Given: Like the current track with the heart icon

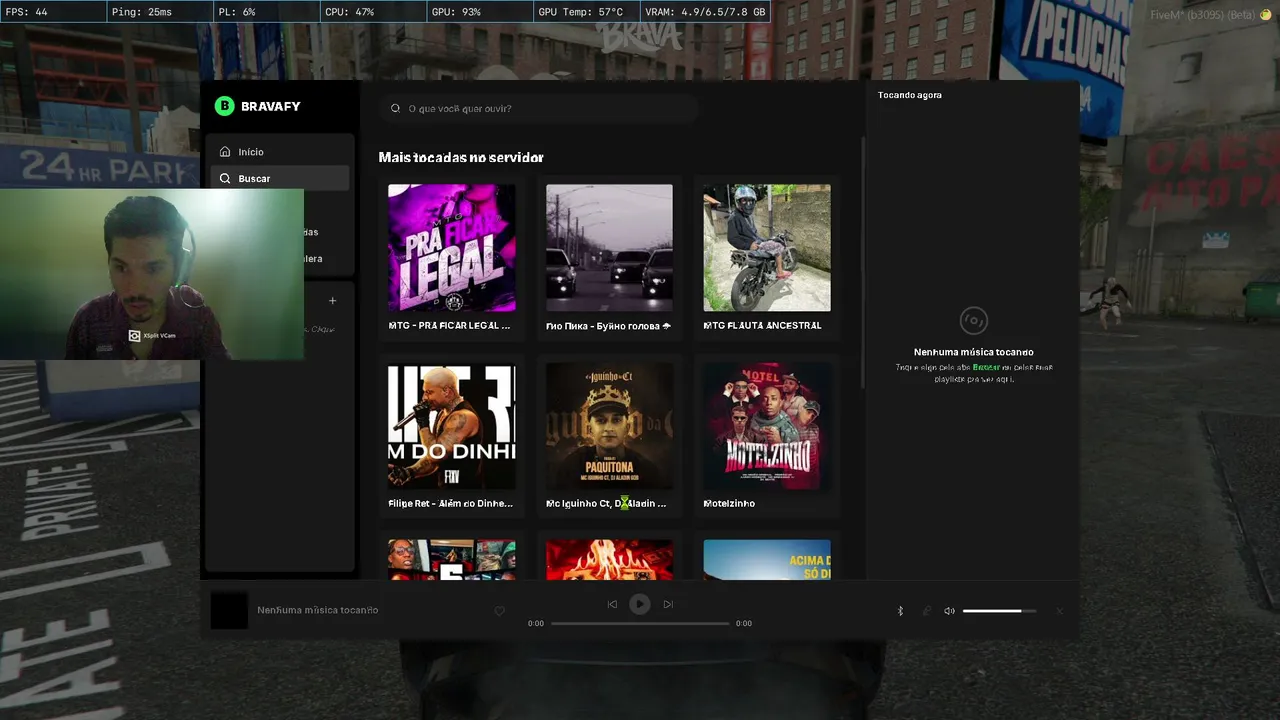Looking at the screenshot, I should [x=500, y=611].
